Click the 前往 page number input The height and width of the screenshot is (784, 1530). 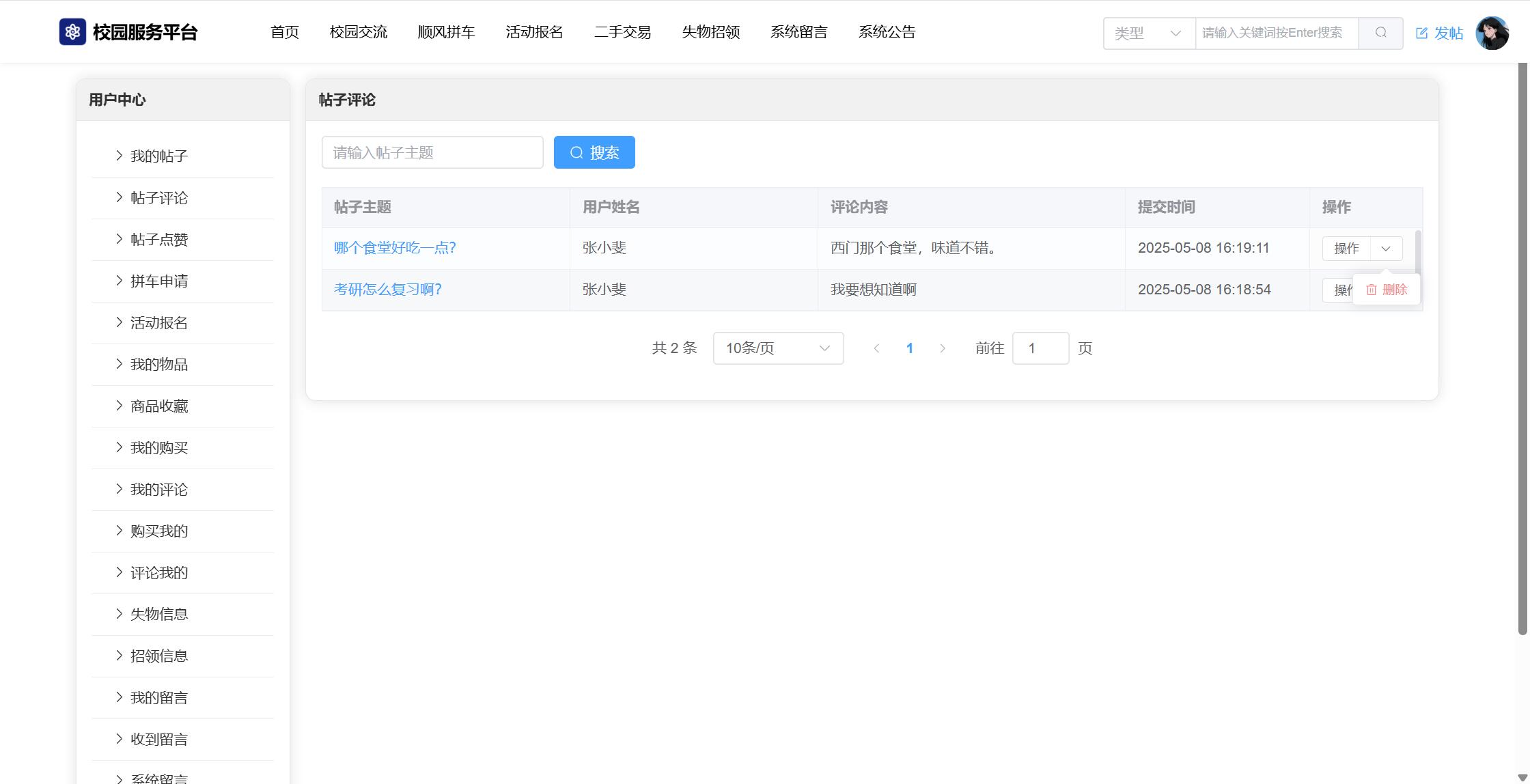point(1040,348)
